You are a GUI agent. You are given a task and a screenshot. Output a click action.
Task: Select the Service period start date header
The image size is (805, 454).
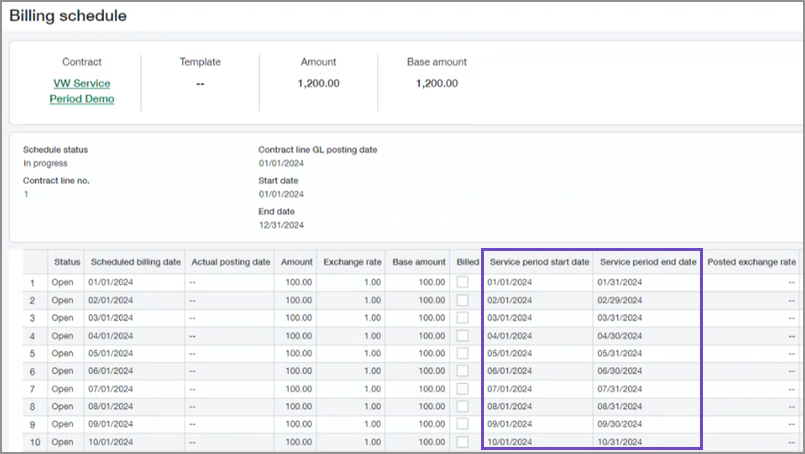[538, 262]
